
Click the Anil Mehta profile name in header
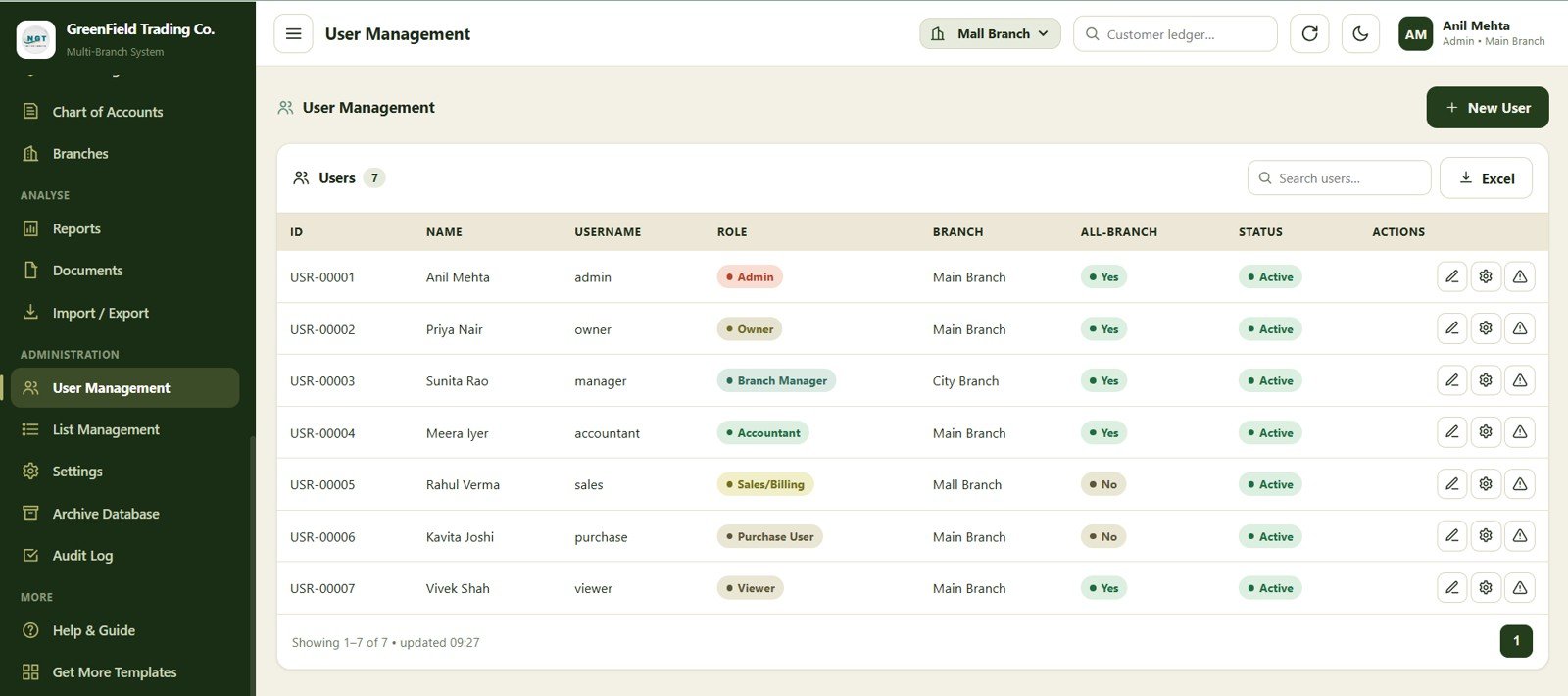coord(1476,25)
